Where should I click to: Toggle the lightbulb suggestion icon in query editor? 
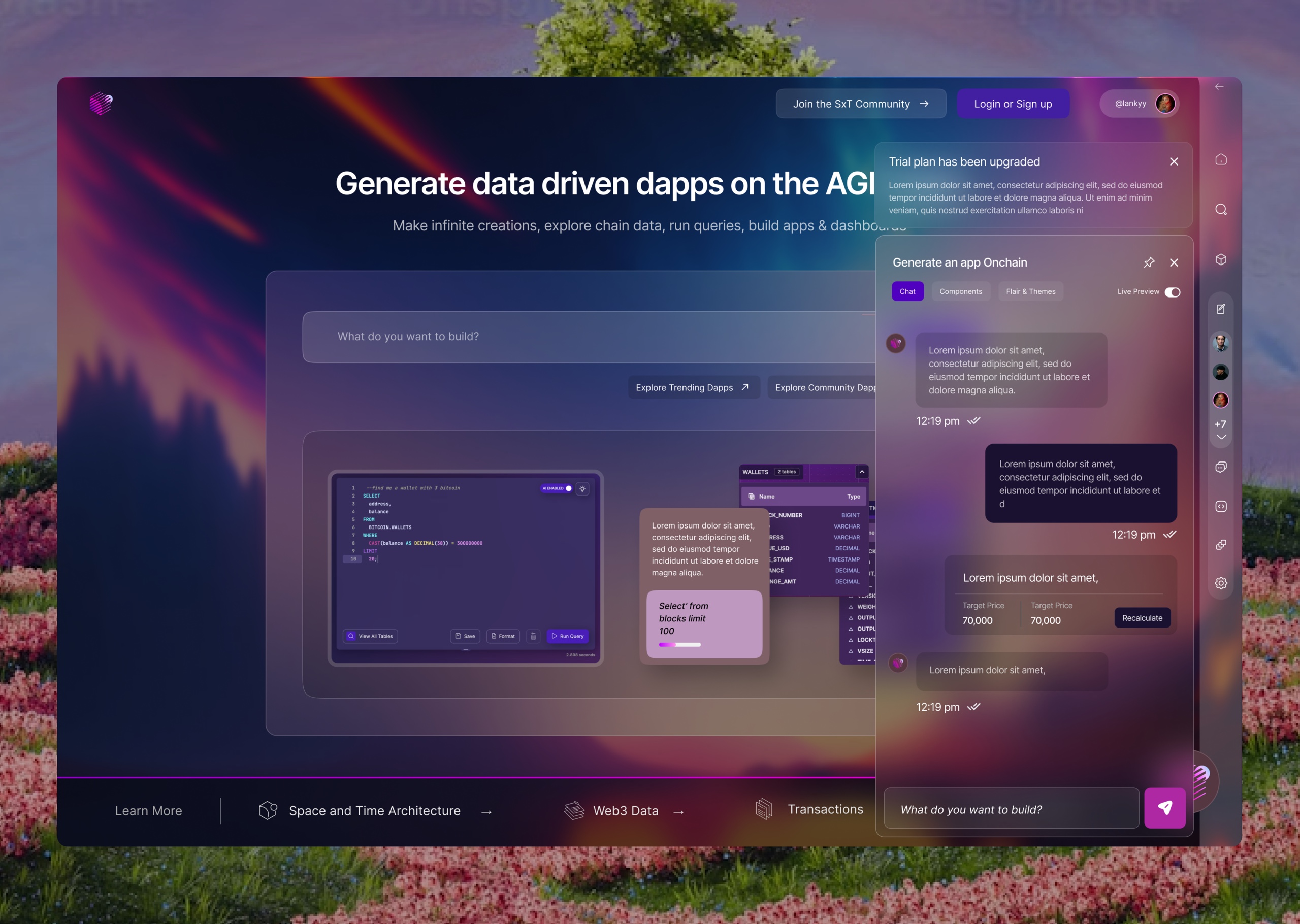tap(582, 488)
